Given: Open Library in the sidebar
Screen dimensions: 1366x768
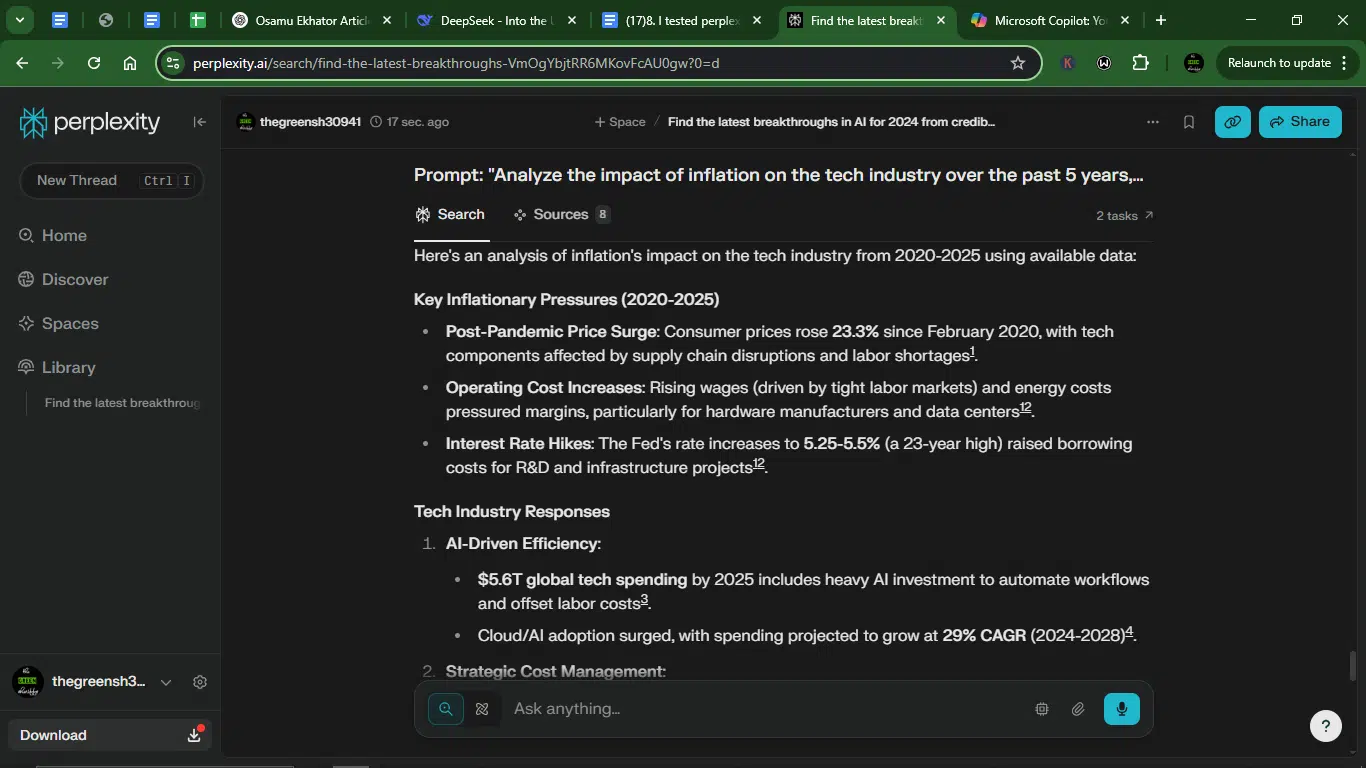Looking at the screenshot, I should (x=57, y=368).
